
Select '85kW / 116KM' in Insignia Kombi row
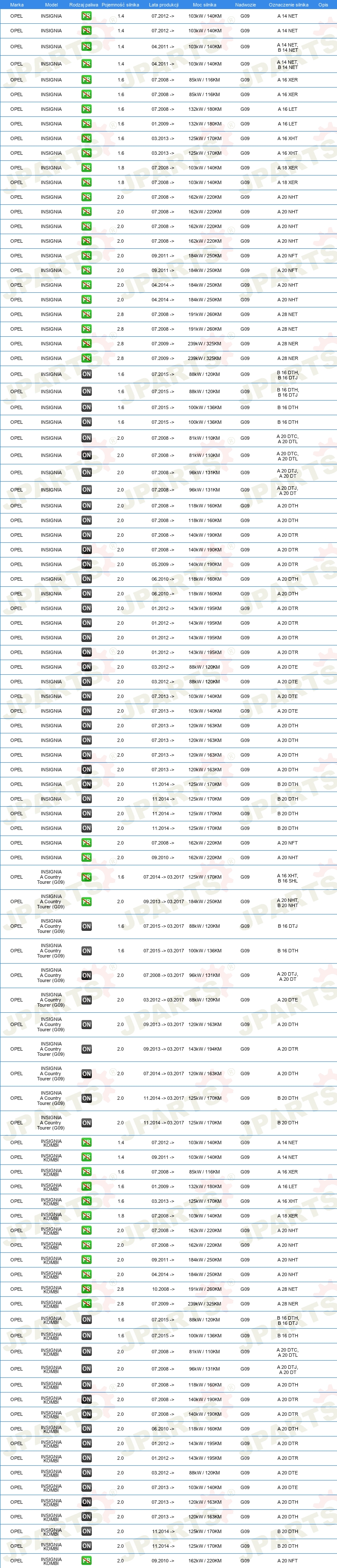coord(205,1172)
